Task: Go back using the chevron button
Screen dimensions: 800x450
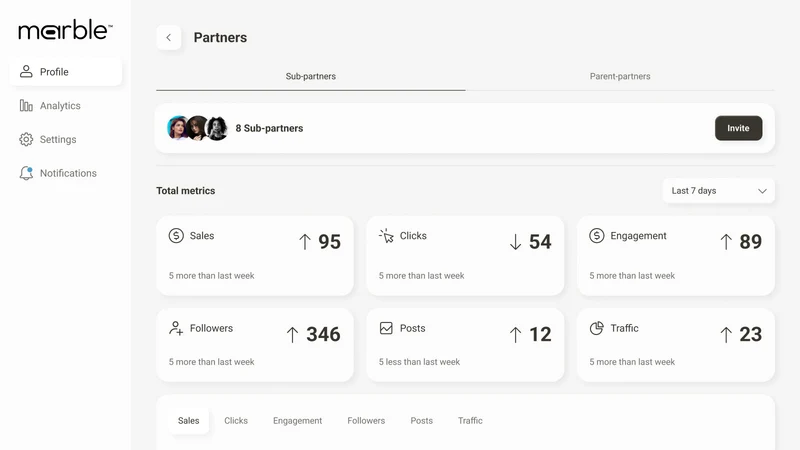Action: [x=168, y=37]
